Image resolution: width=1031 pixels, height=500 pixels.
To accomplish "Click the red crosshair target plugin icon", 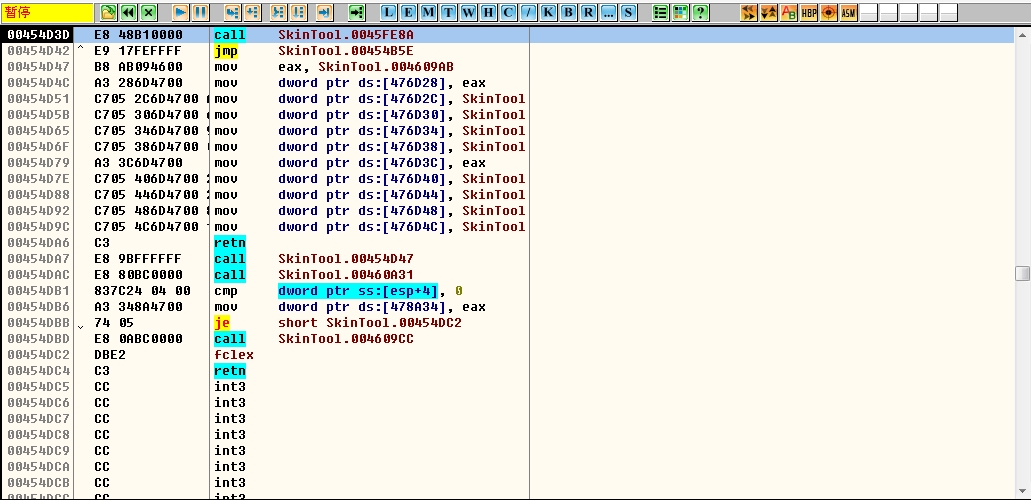I will 828,12.
